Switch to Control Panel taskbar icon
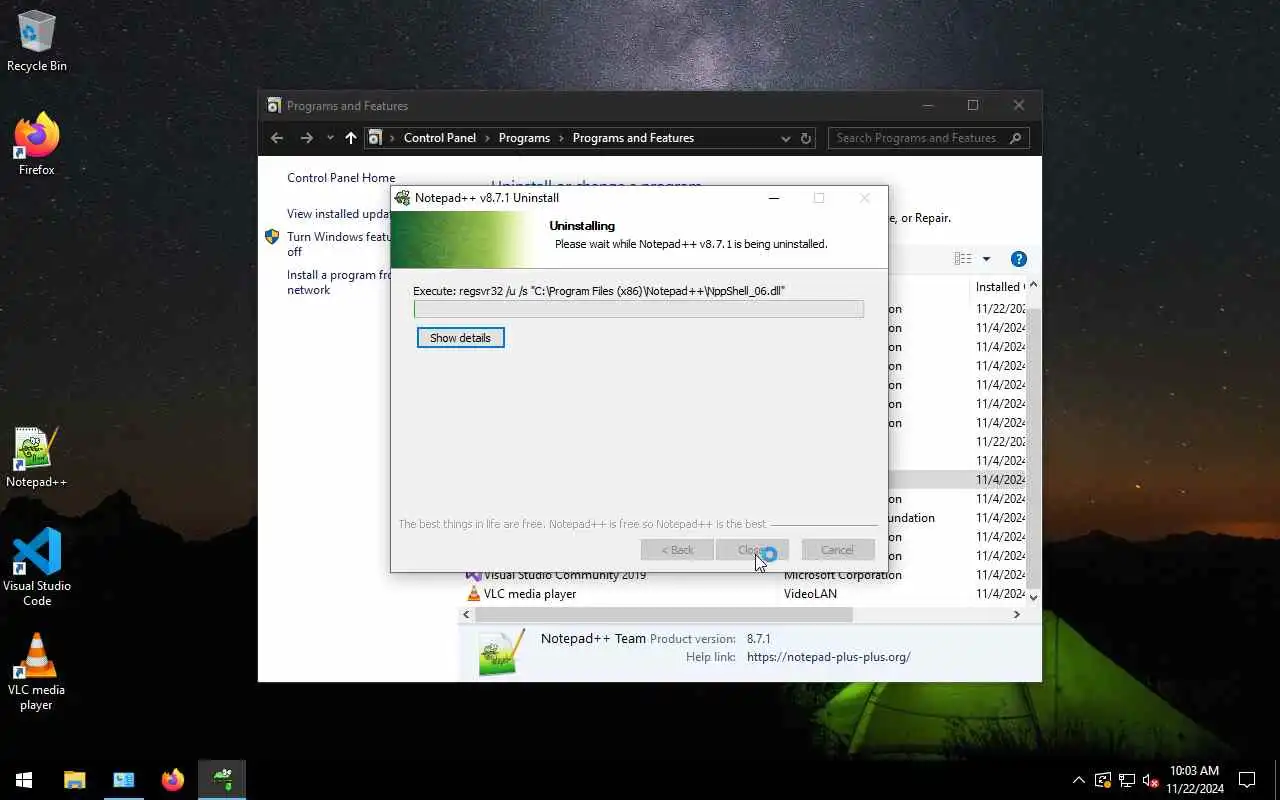This screenshot has width=1280, height=800. tap(124, 779)
